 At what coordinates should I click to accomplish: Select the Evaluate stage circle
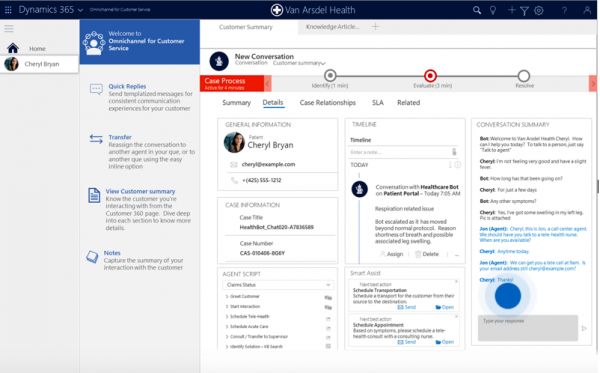tap(430, 76)
